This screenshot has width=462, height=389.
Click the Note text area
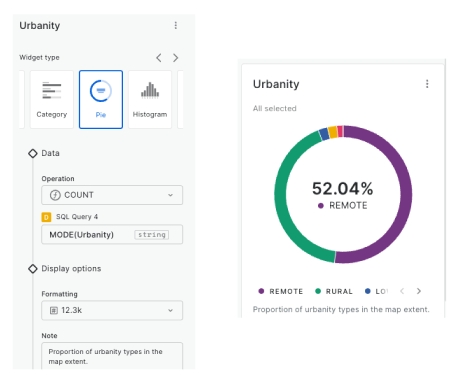pos(112,356)
